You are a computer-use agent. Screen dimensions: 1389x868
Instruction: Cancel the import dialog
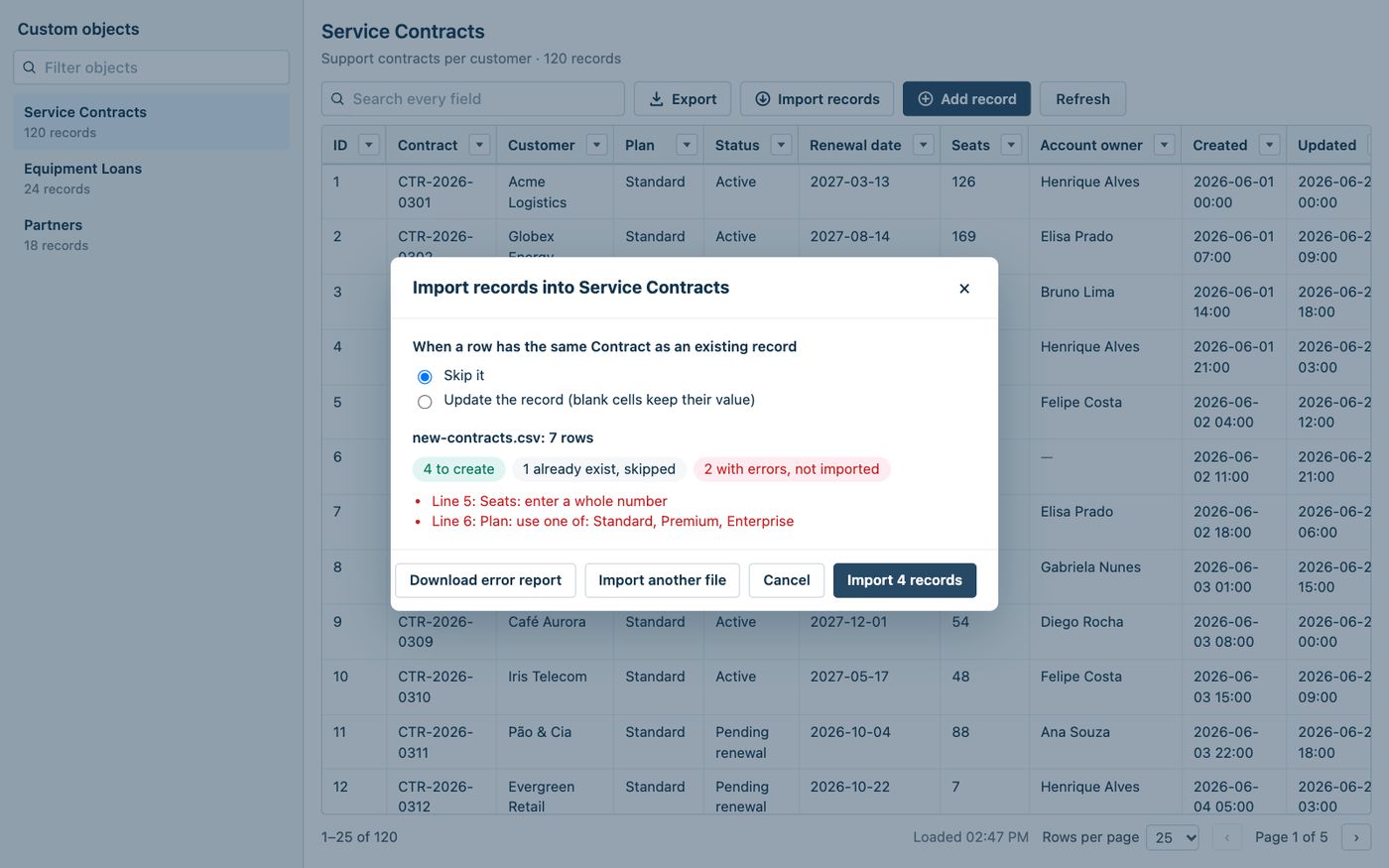click(787, 580)
